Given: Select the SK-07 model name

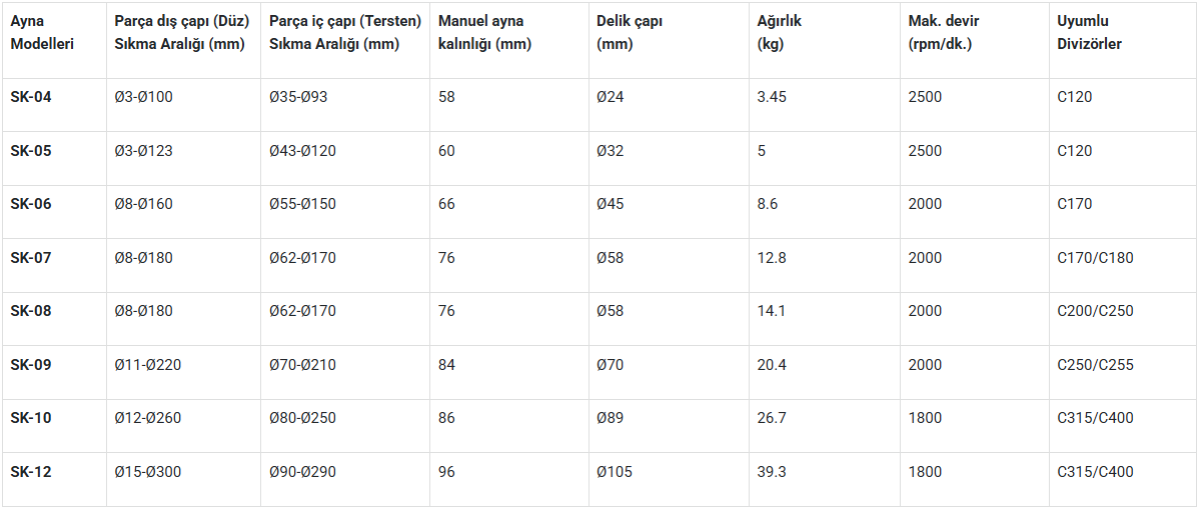Looking at the screenshot, I should pyautogui.click(x=31, y=258).
